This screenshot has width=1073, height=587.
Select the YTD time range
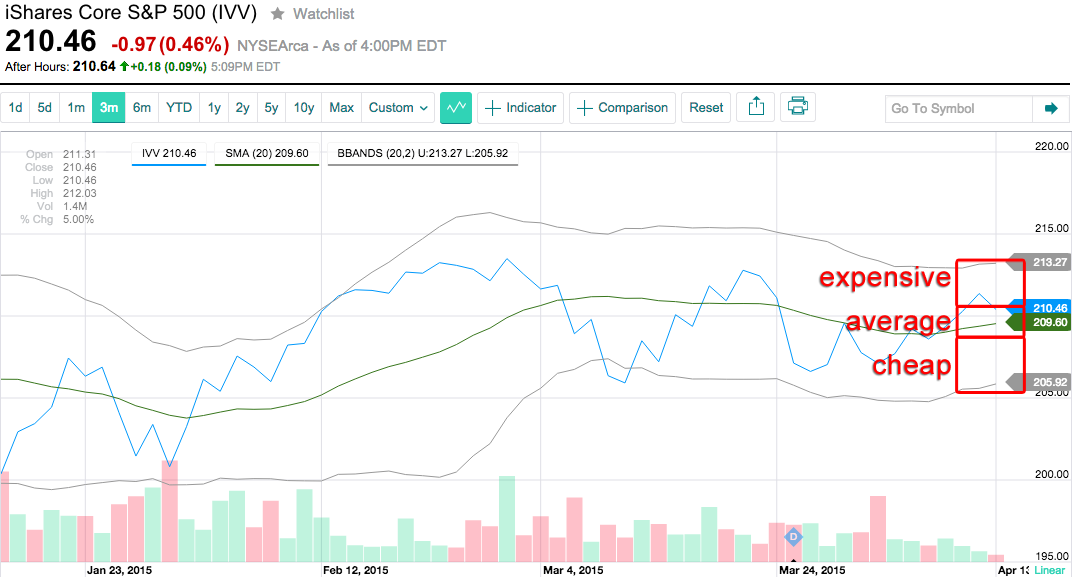(x=179, y=107)
